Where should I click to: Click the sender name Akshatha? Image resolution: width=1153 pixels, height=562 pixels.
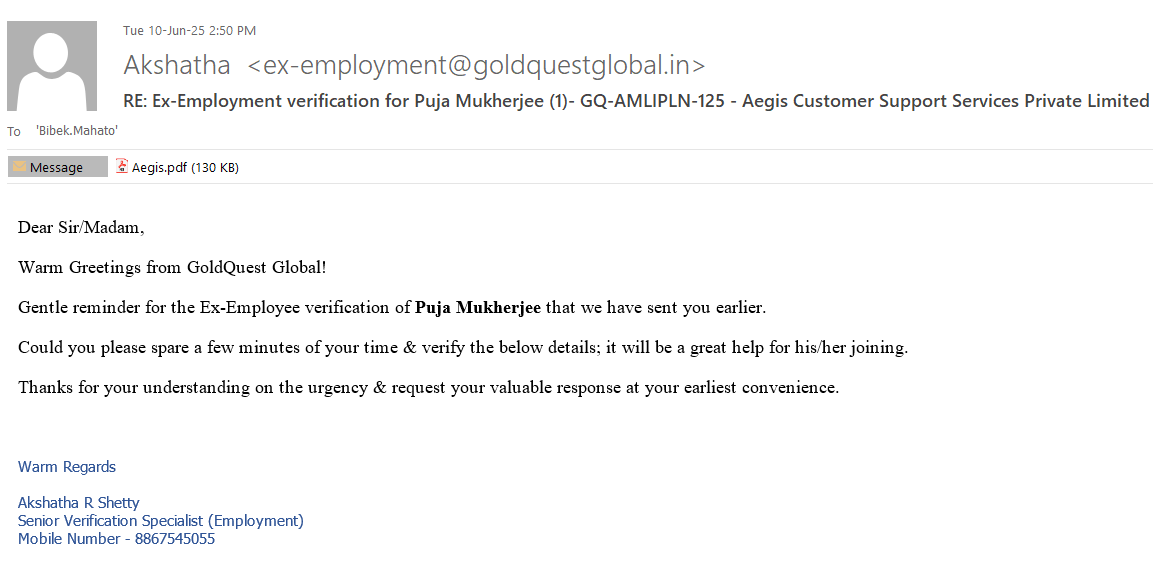pyautogui.click(x=177, y=66)
